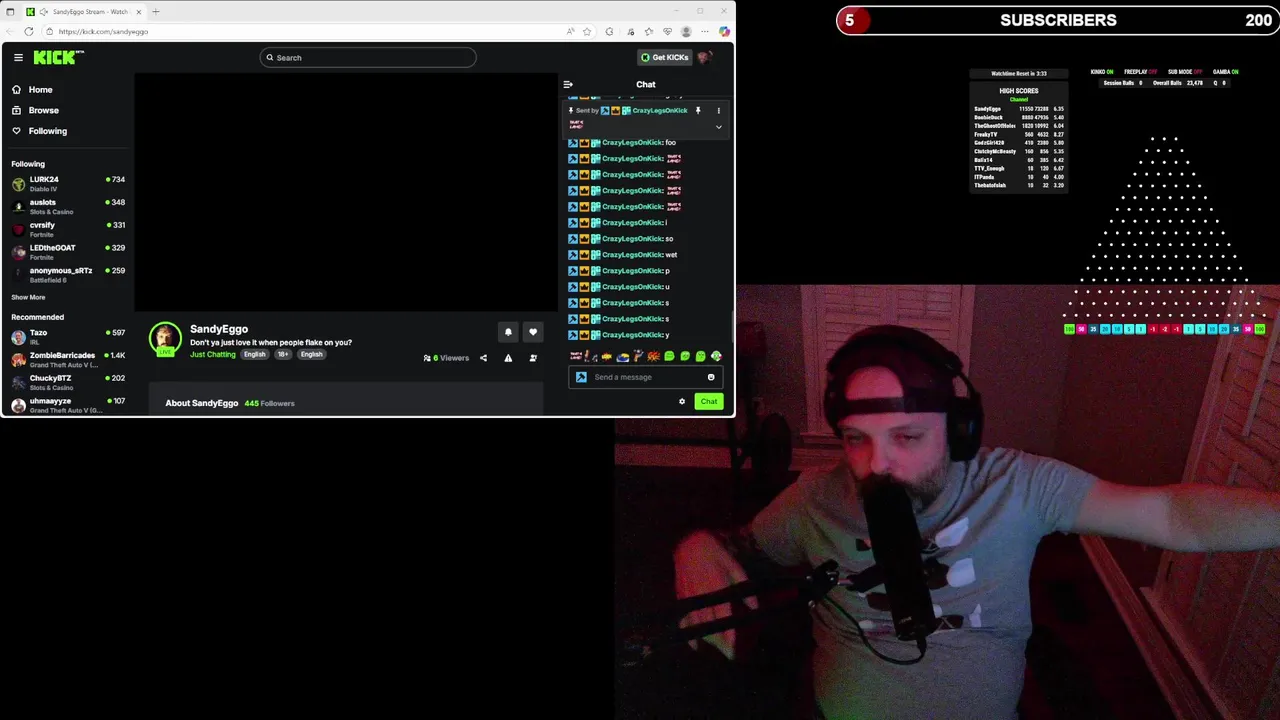Click the SUBSCRIBERS goal bar
Image resolution: width=1280 pixels, height=720 pixels.
pos(1057,20)
